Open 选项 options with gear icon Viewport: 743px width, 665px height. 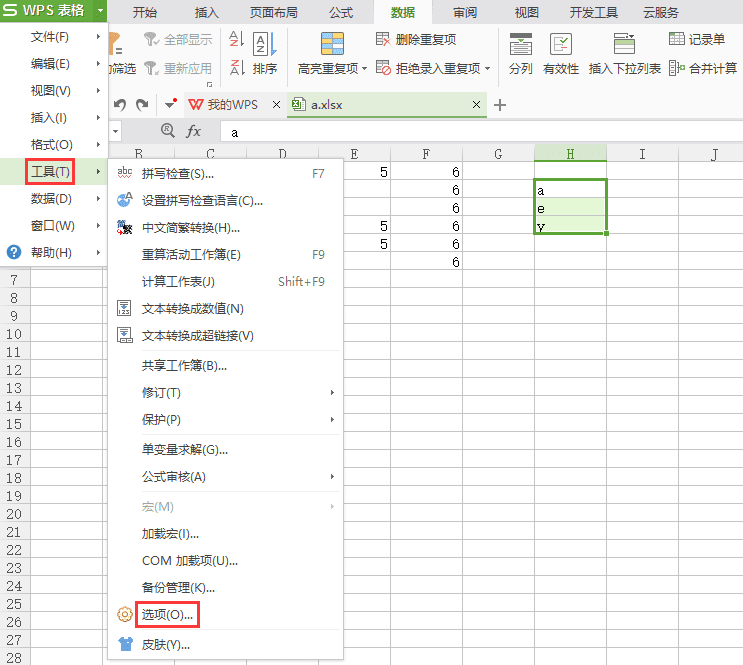click(x=225, y=615)
